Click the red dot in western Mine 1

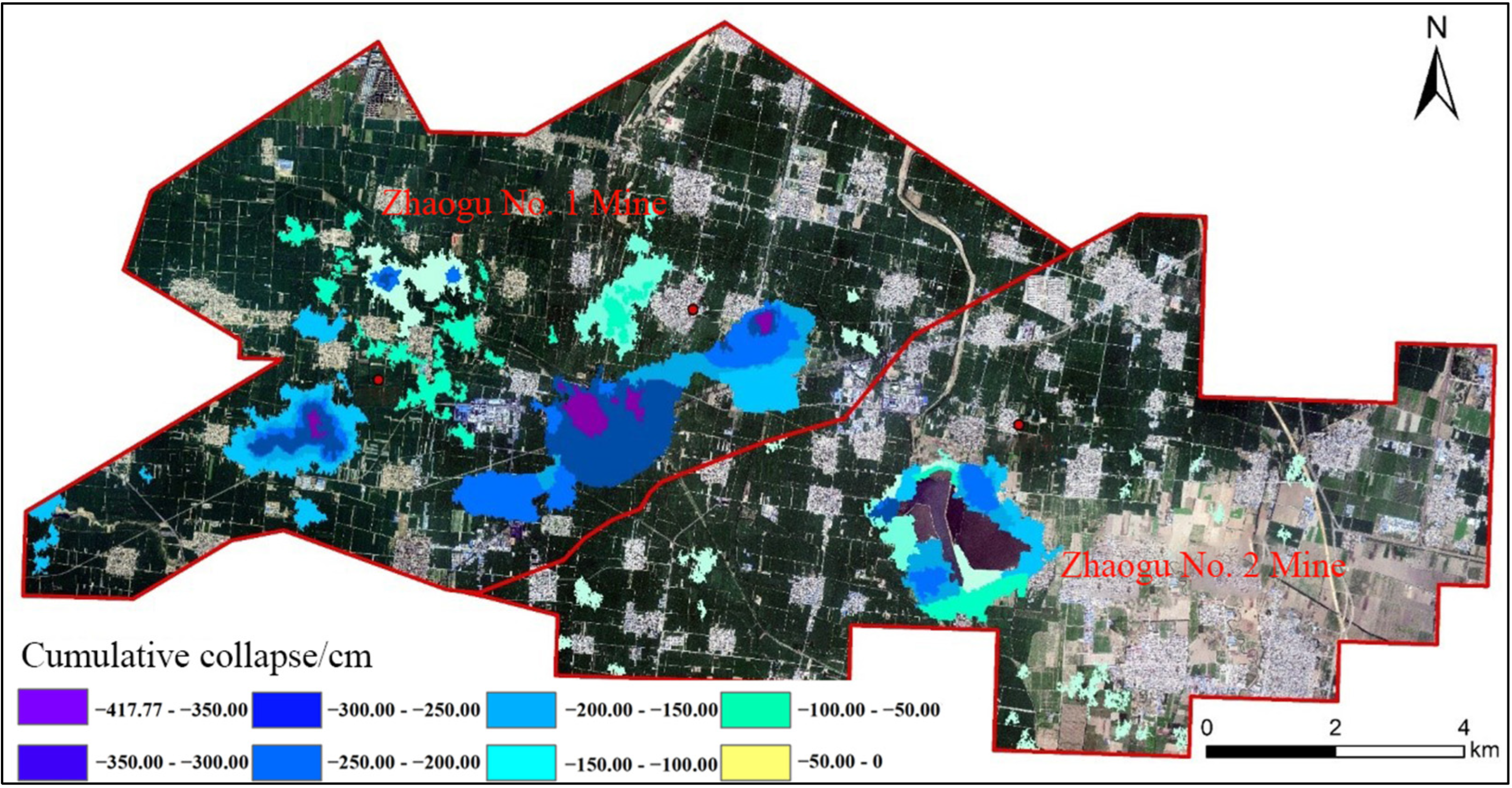coord(379,380)
